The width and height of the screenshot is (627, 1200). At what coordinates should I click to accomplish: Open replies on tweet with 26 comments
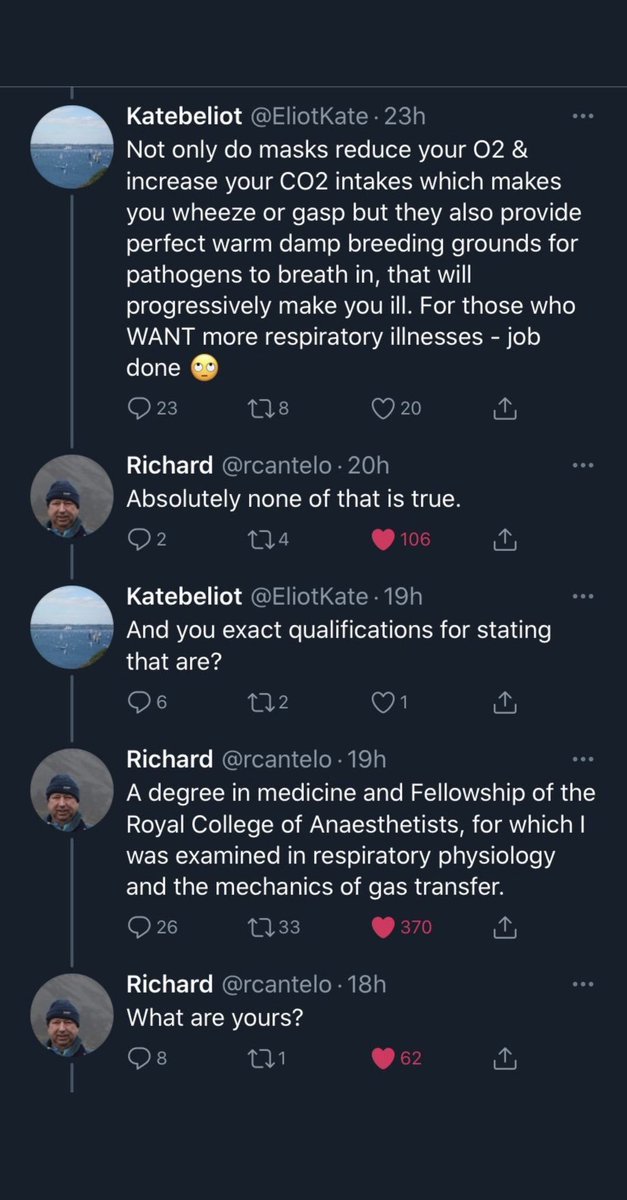[140, 927]
